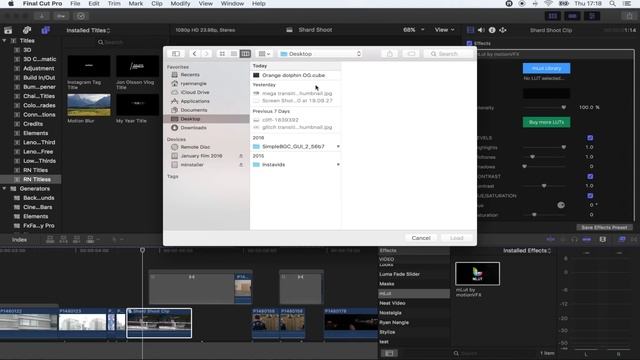Open Edit menu
Image resolution: width=640 pixels, height=360 pixels.
[94, 4]
